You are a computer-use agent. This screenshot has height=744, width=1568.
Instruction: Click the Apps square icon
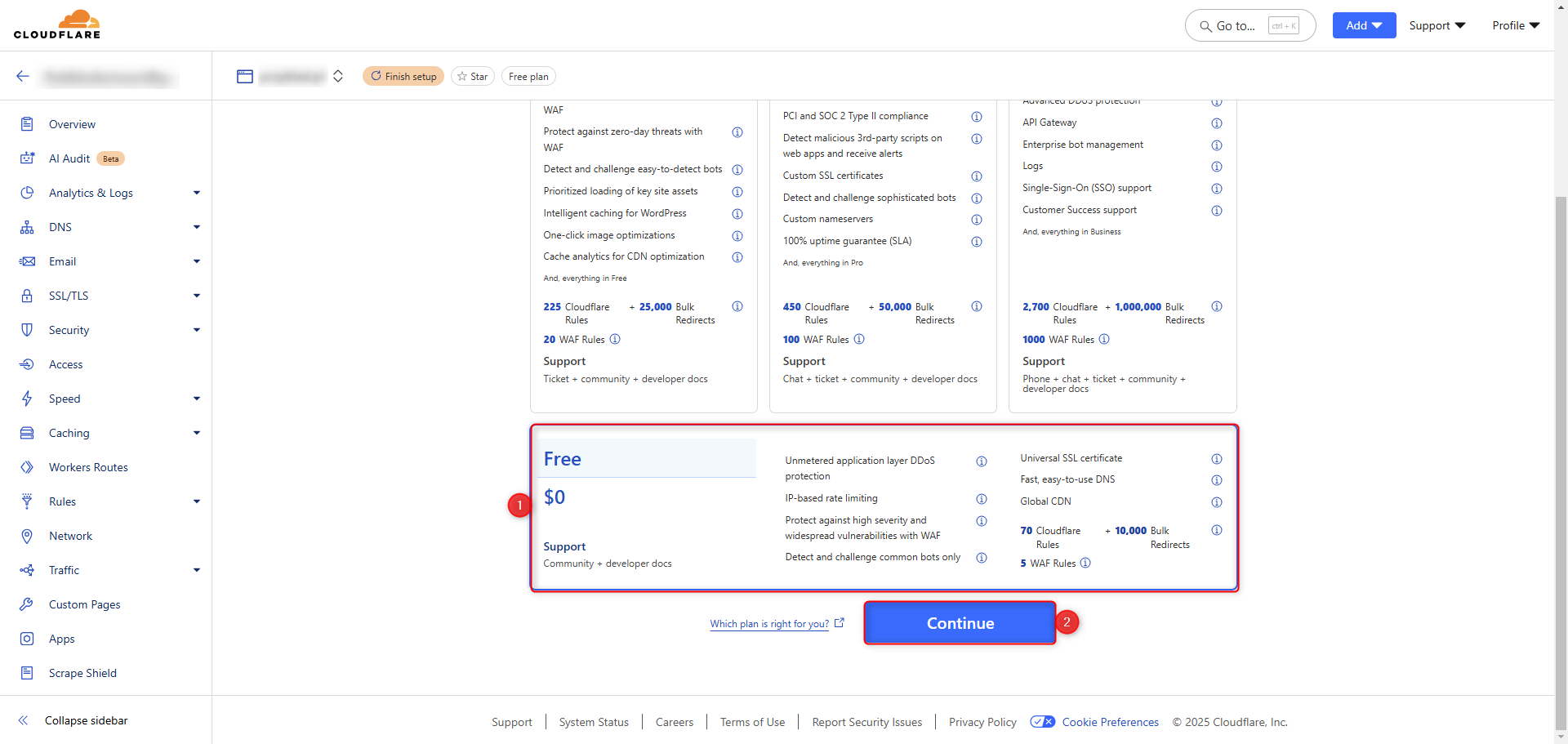pyautogui.click(x=27, y=639)
